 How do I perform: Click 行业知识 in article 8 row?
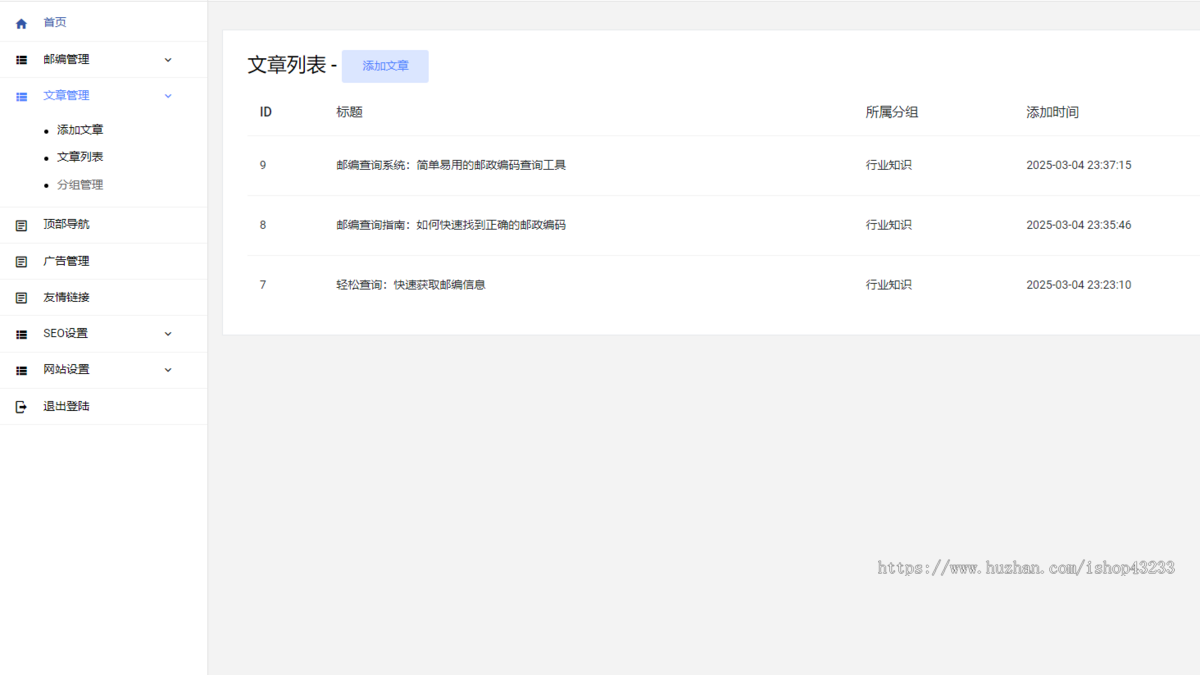point(889,225)
